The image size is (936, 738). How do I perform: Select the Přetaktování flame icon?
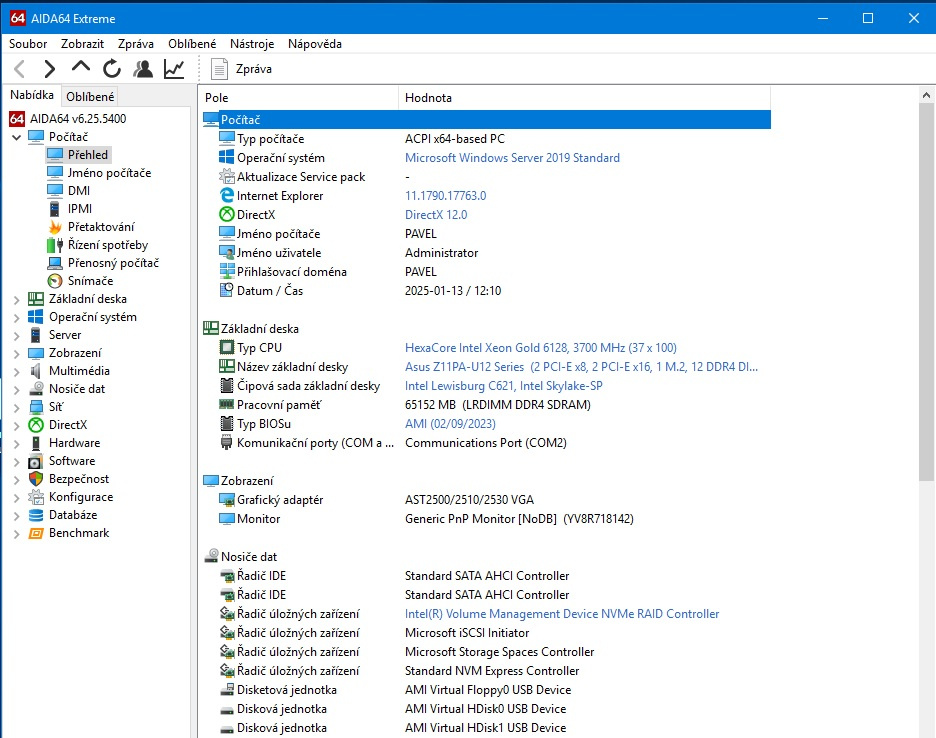pyautogui.click(x=55, y=227)
